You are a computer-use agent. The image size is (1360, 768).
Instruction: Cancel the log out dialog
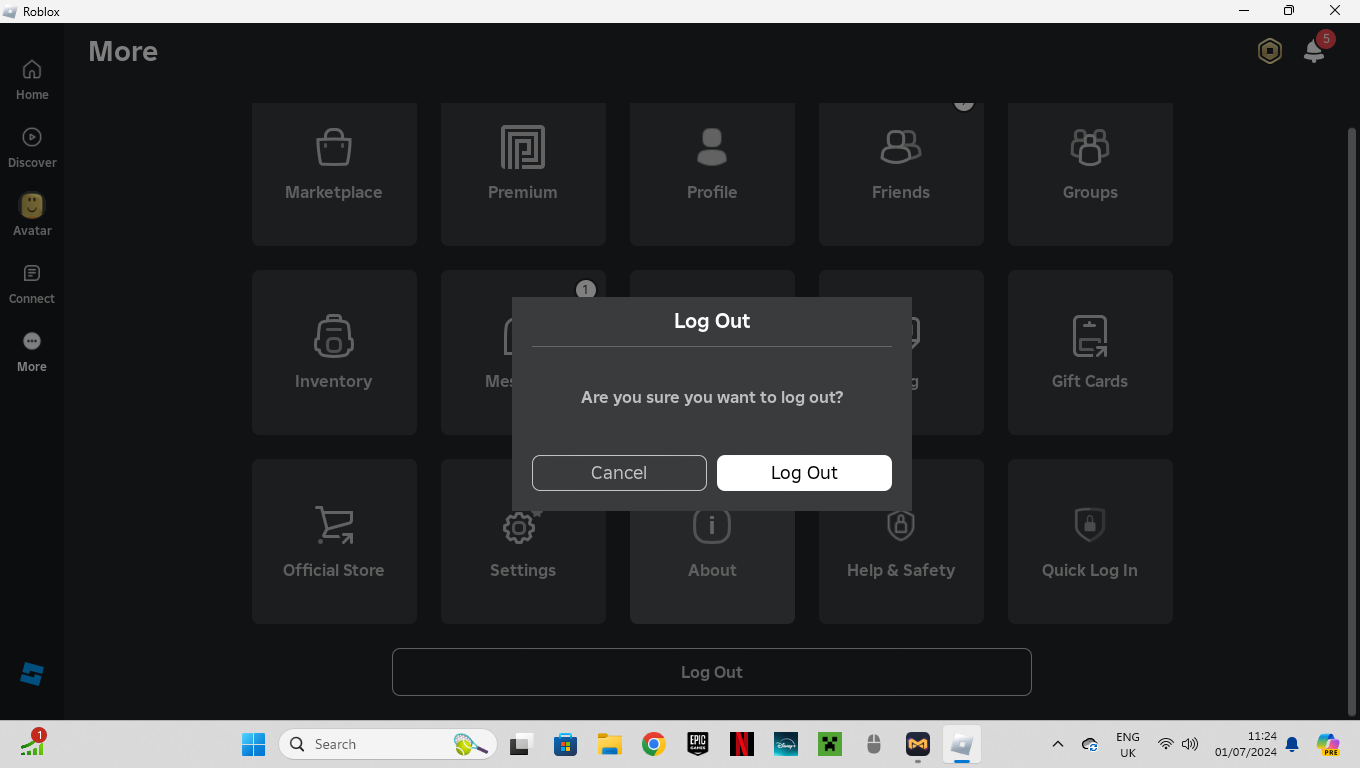tap(619, 473)
